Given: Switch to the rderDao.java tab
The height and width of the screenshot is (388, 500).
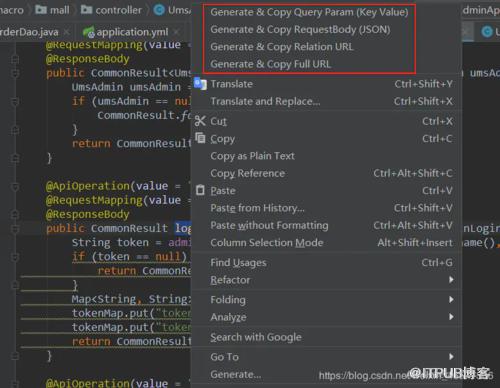Looking at the screenshot, I should pyautogui.click(x=29, y=32).
